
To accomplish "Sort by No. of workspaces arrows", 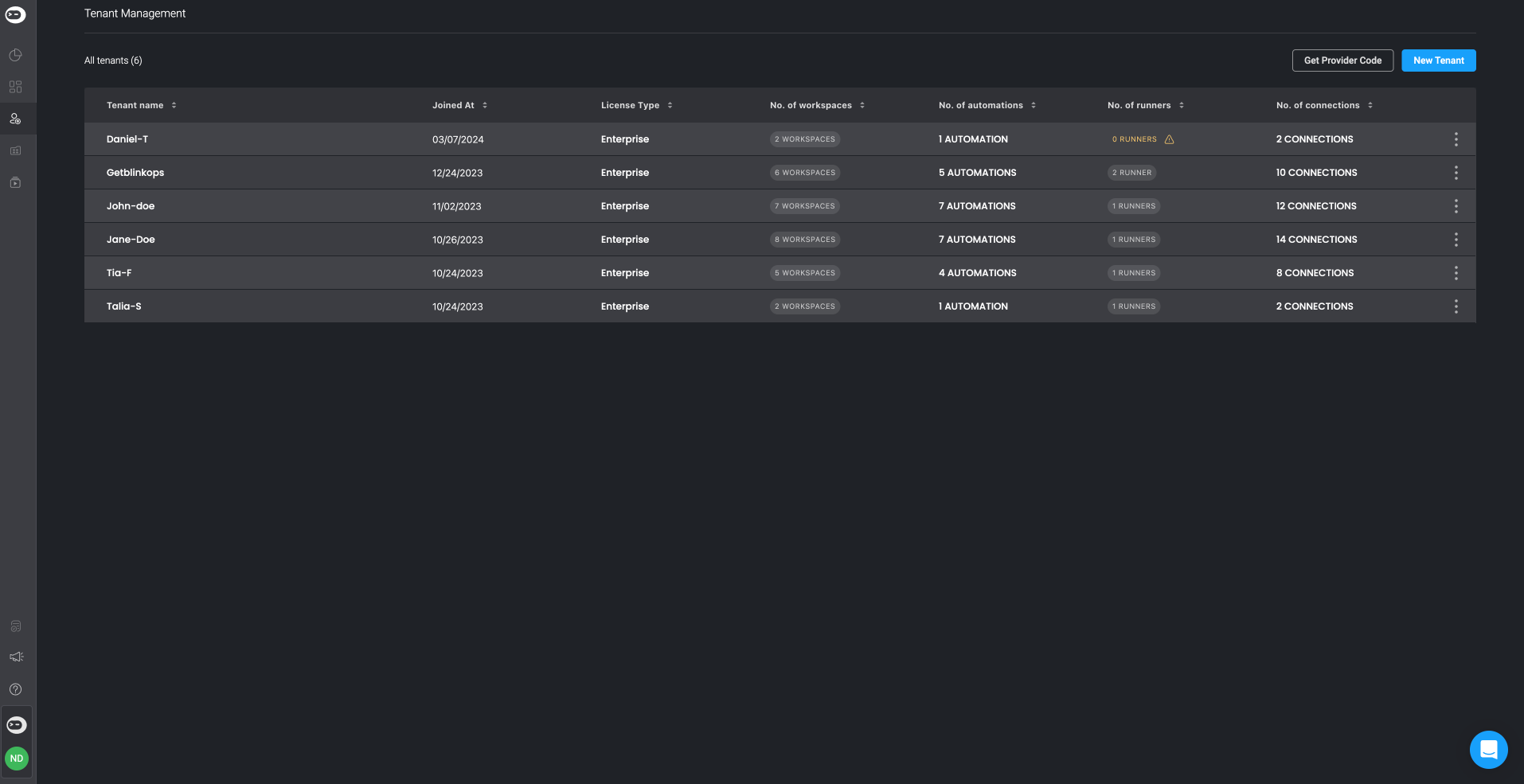I will (862, 105).
